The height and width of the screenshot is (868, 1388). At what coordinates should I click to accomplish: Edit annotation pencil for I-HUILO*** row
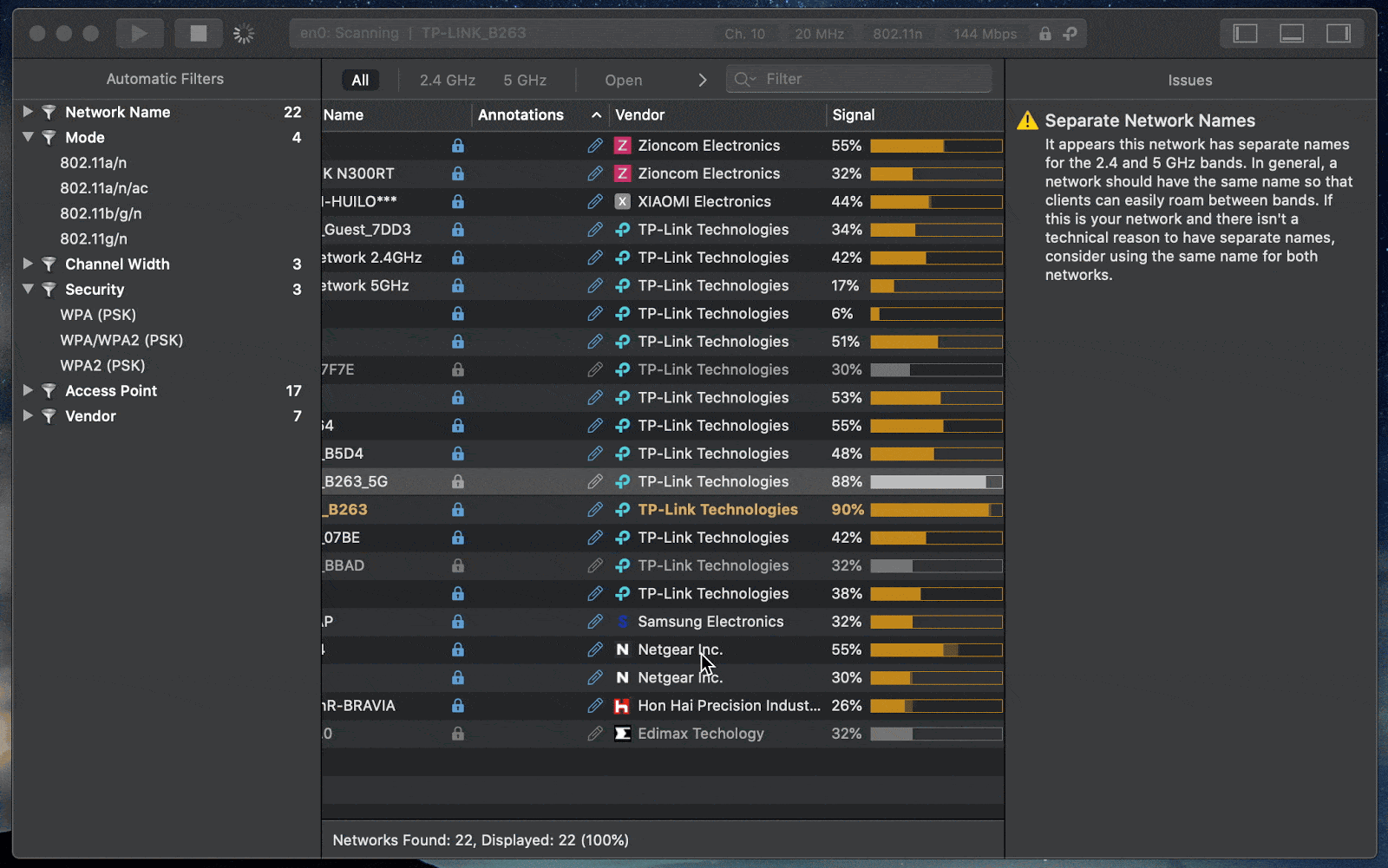tap(595, 201)
